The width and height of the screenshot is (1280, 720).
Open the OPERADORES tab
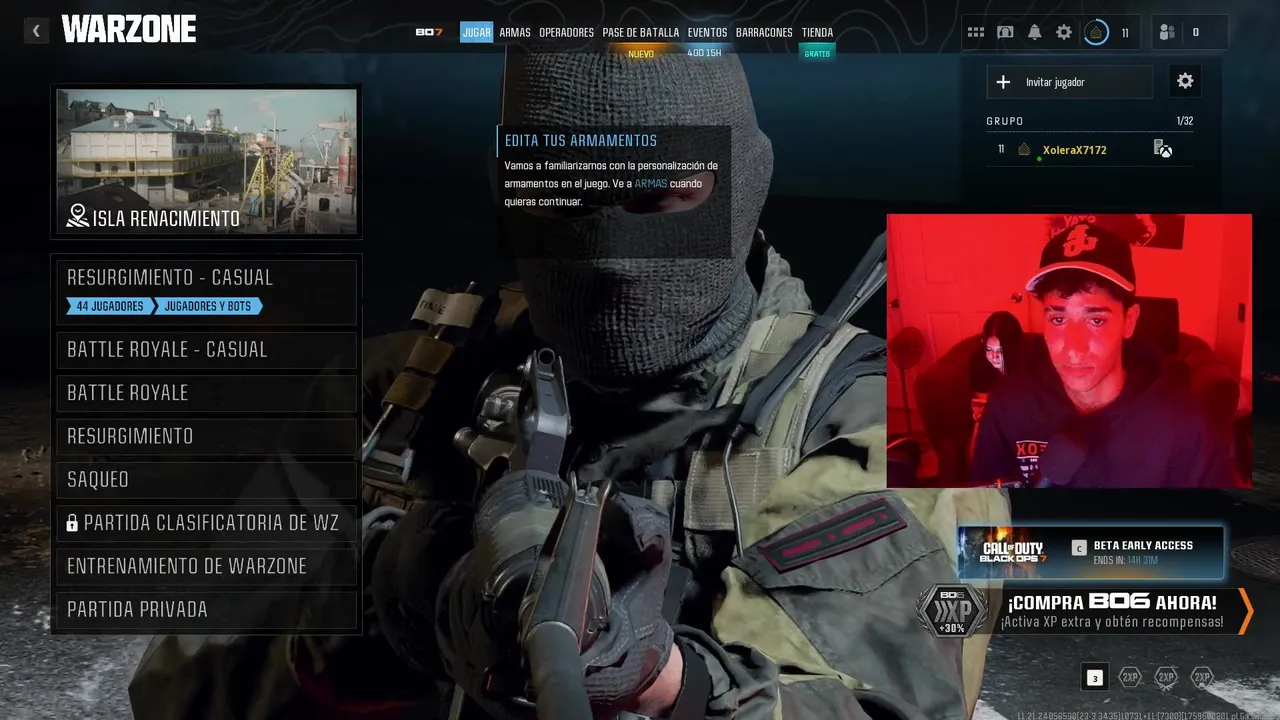tap(566, 32)
